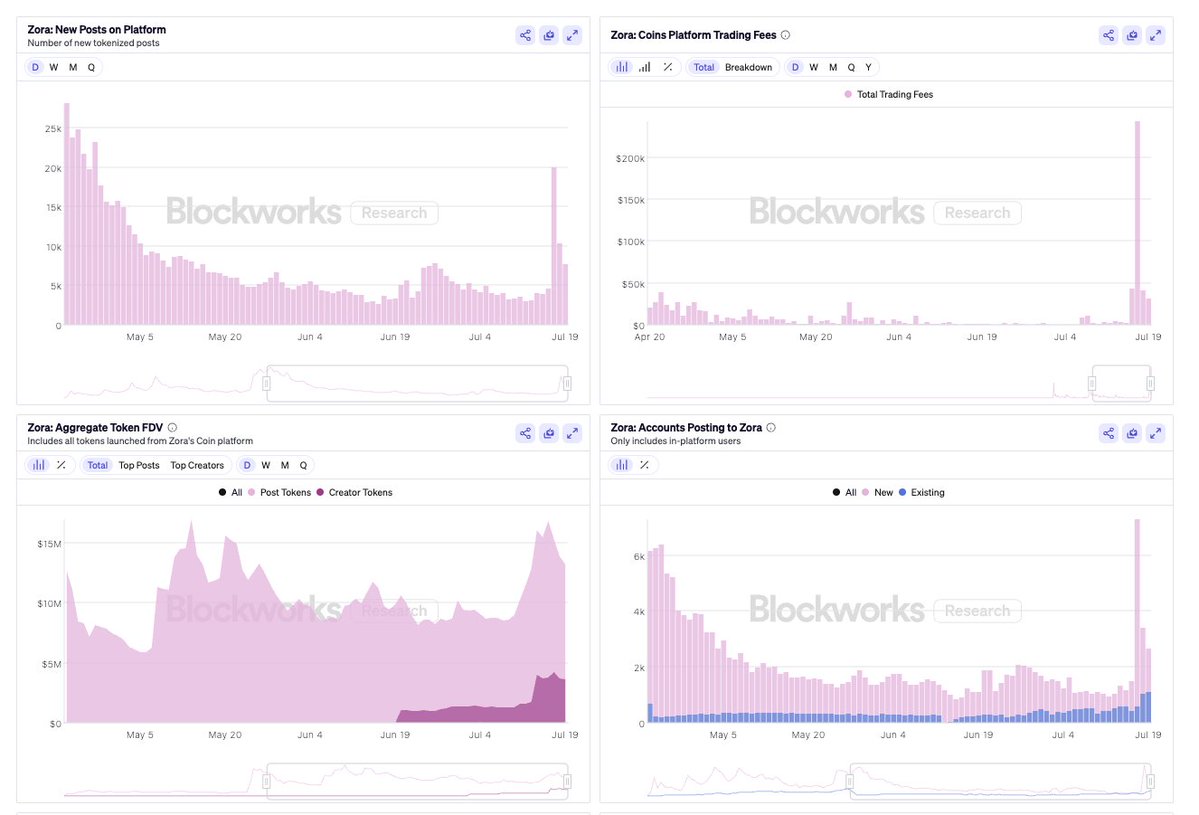Toggle Post Tokens legend series
Screen dimensions: 1199x815
[279, 492]
